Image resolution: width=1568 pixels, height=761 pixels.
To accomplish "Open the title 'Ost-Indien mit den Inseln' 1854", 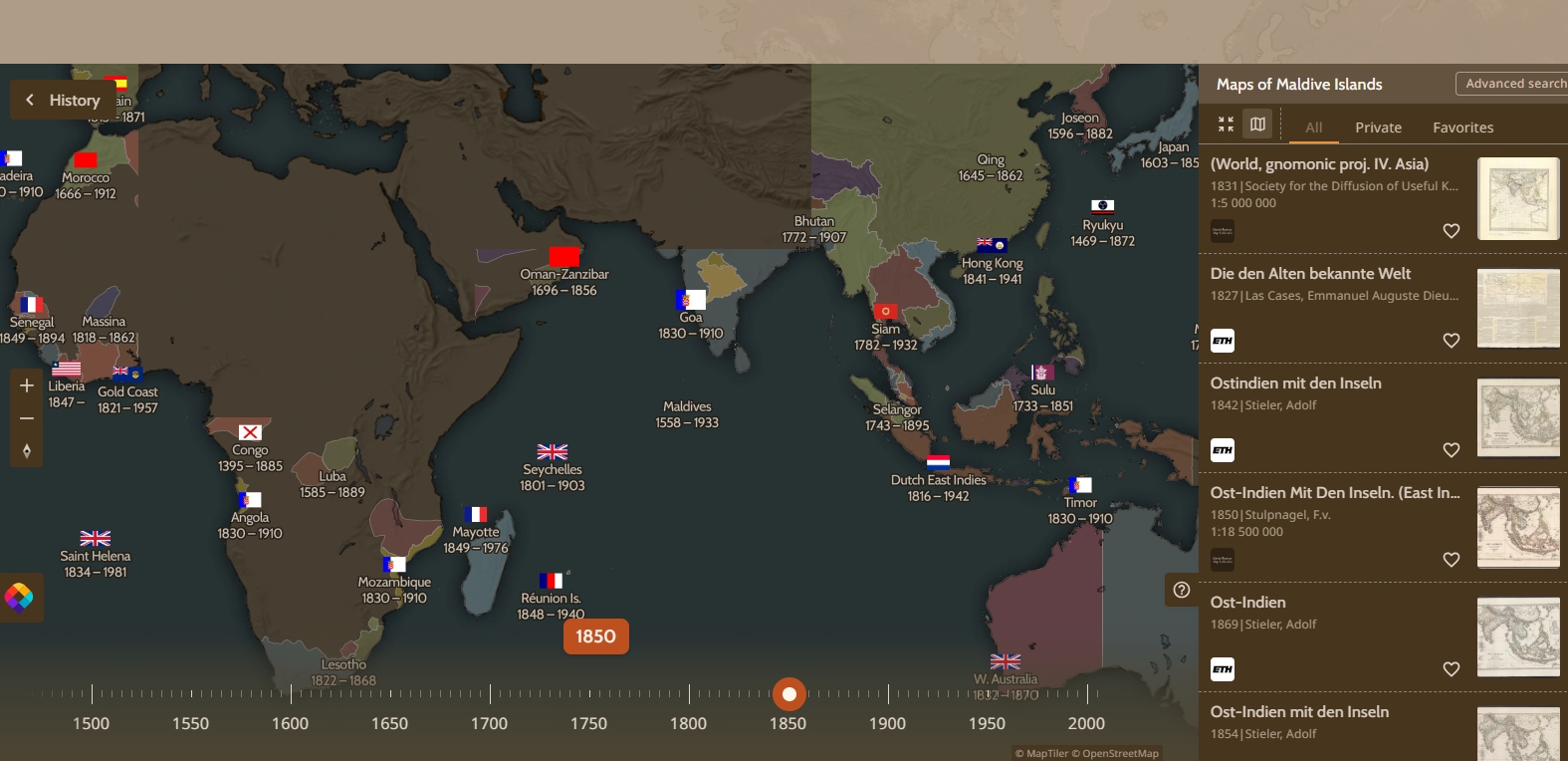I will pyautogui.click(x=1299, y=712).
